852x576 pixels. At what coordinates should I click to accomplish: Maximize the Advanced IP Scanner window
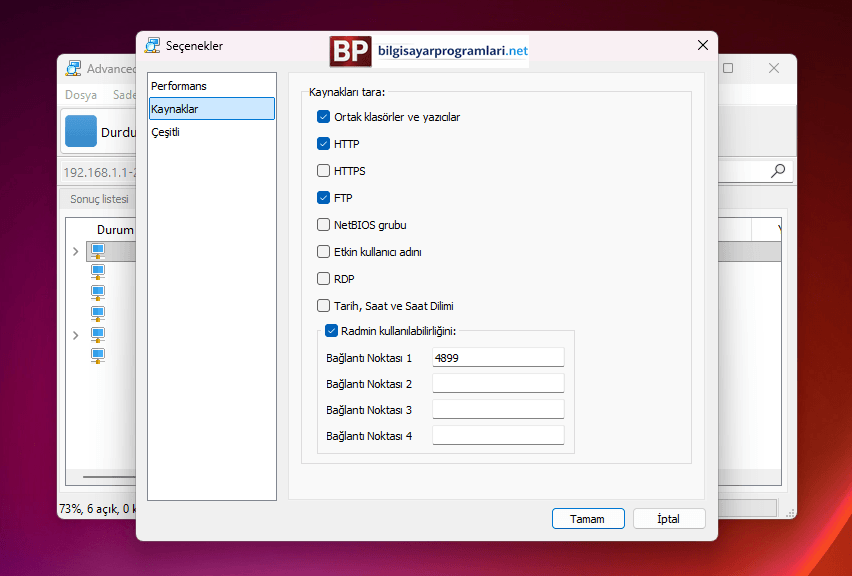tap(728, 68)
